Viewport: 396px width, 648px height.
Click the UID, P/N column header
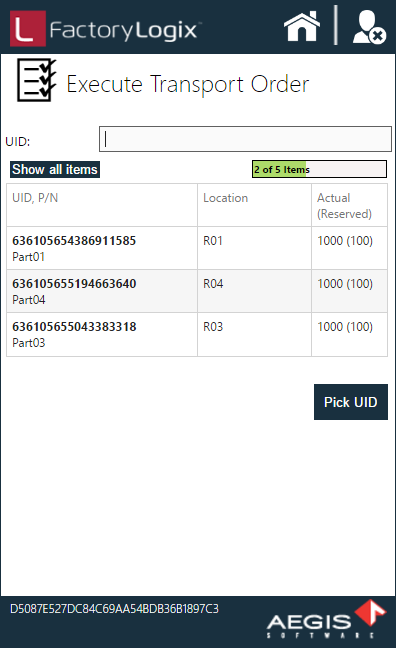(x=102, y=205)
